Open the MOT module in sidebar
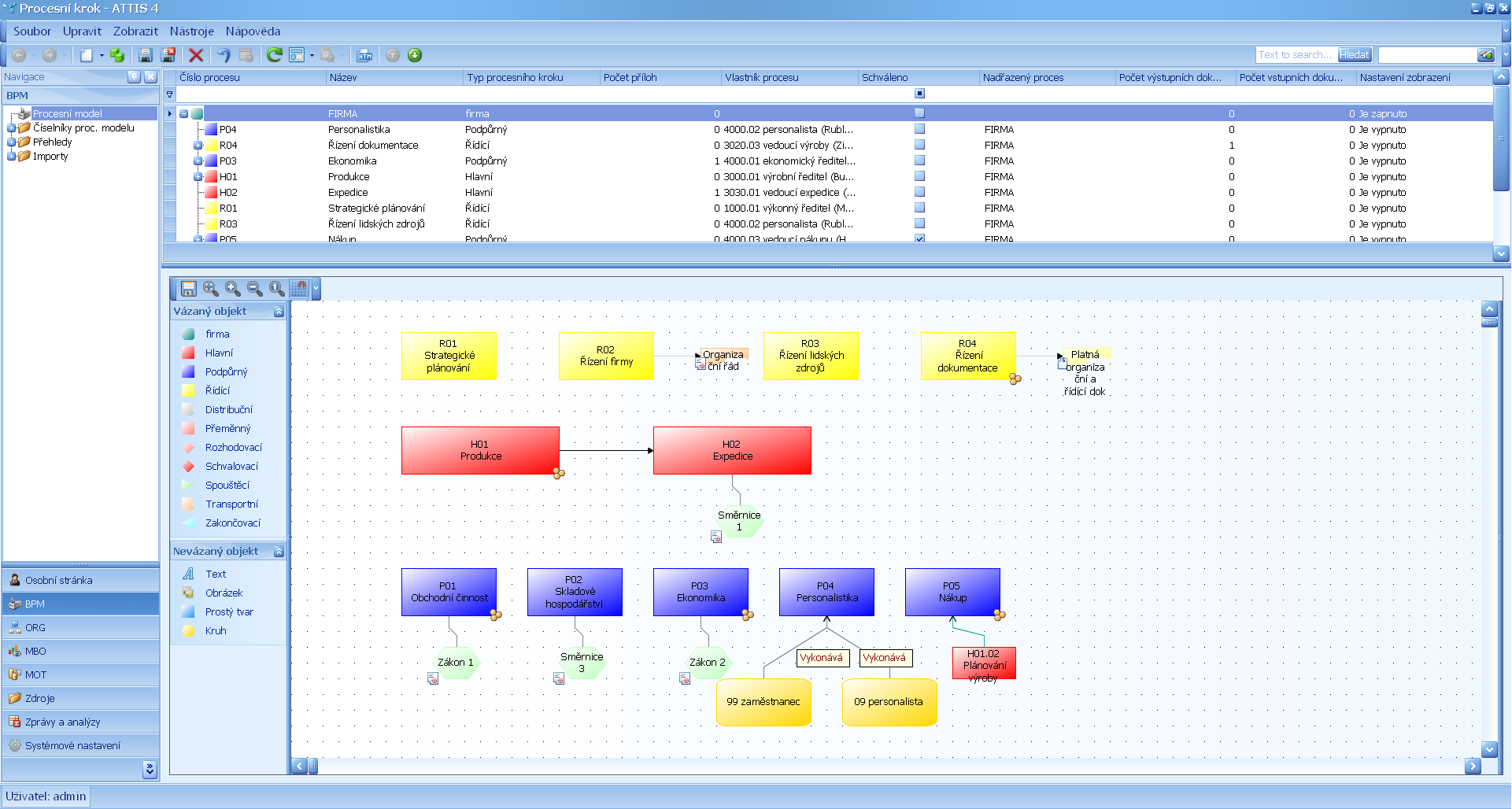 (80, 674)
